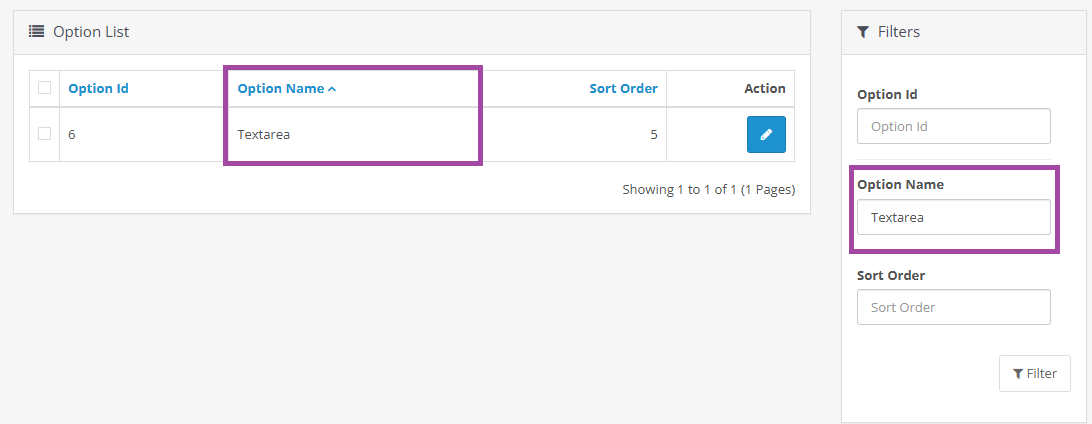Sort the list by Option Name column
Viewport: 1092px width, 424px height.
click(281, 88)
